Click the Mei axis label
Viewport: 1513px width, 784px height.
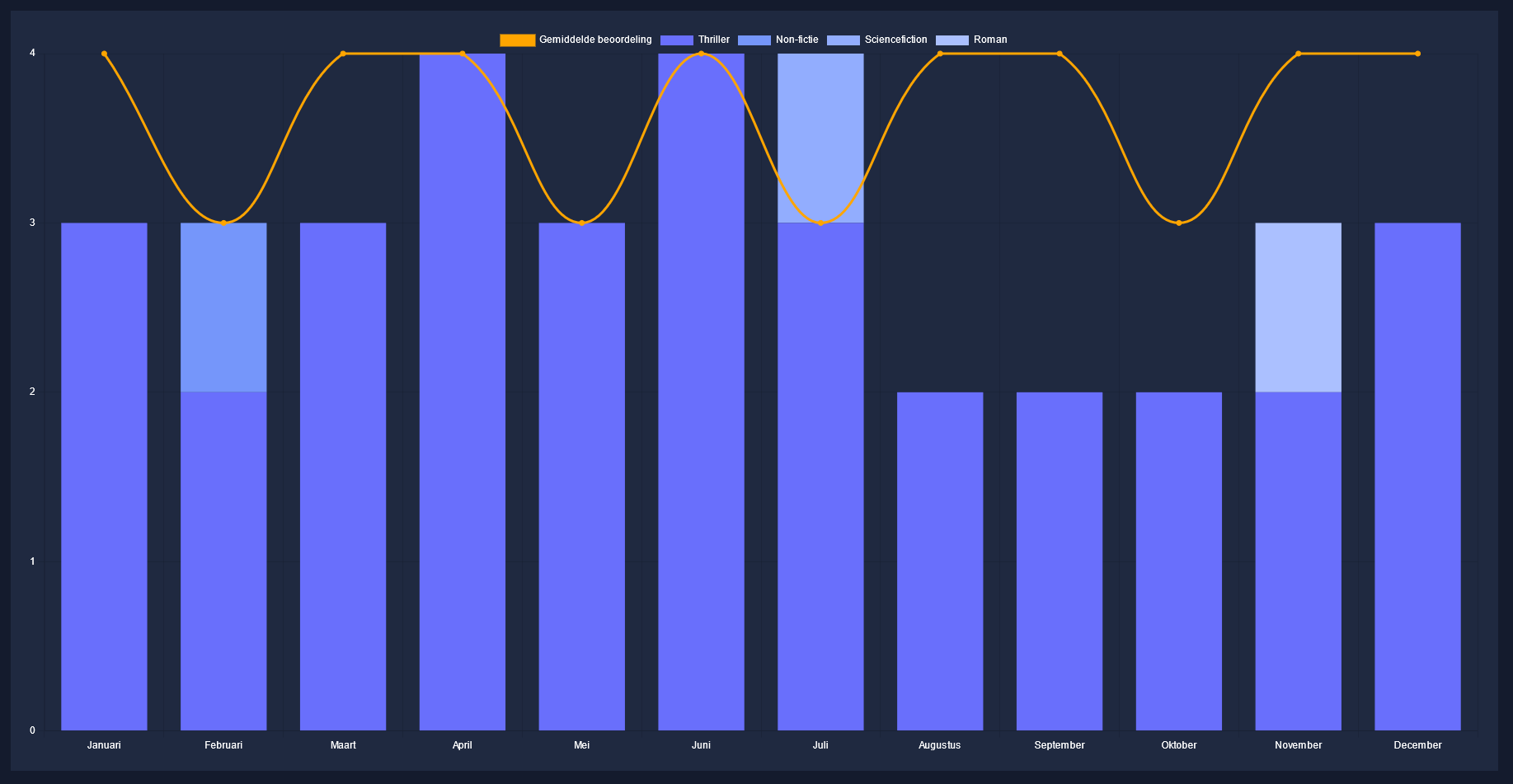[582, 745]
